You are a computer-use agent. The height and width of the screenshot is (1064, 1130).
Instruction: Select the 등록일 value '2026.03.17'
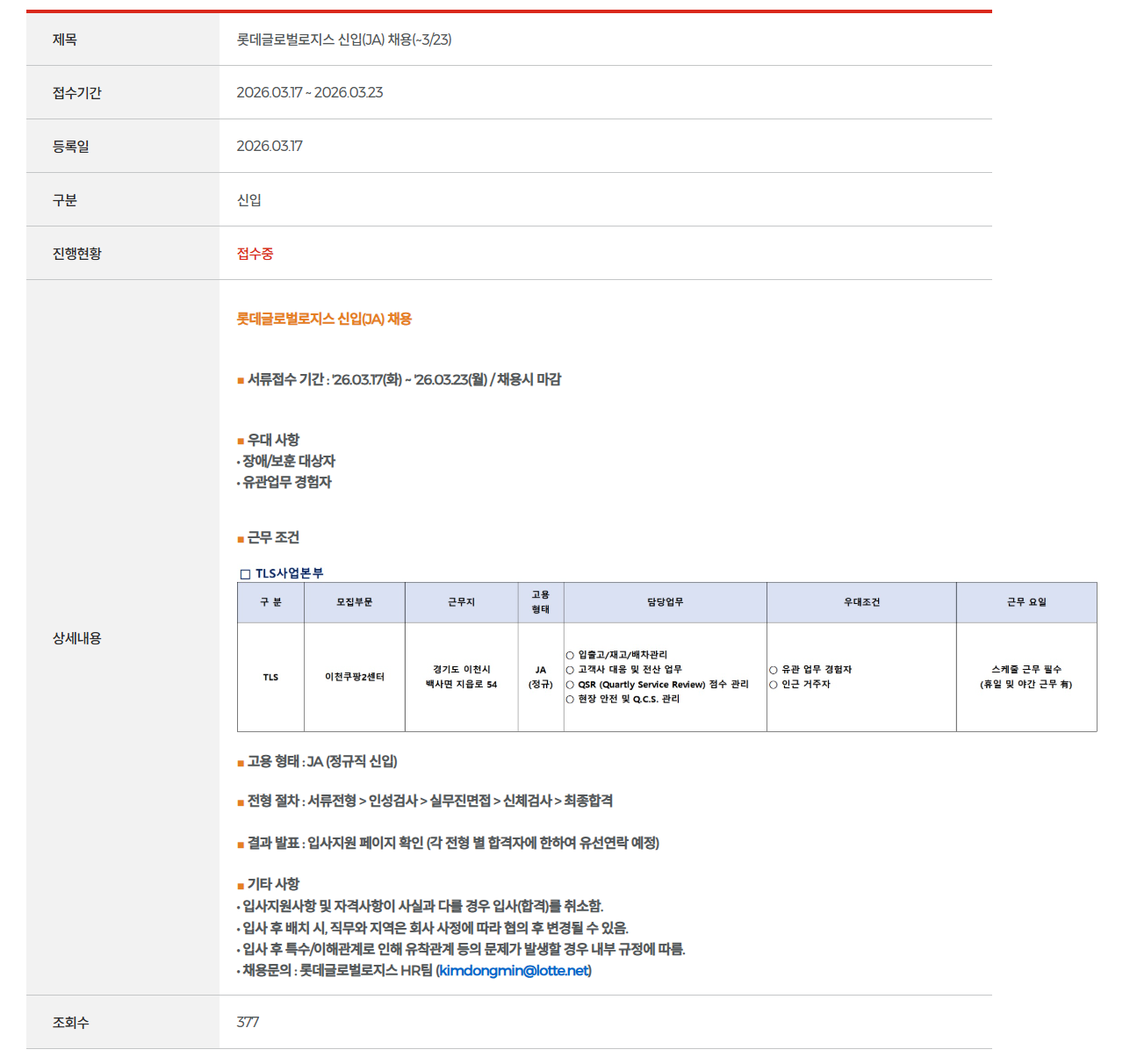pos(270,147)
